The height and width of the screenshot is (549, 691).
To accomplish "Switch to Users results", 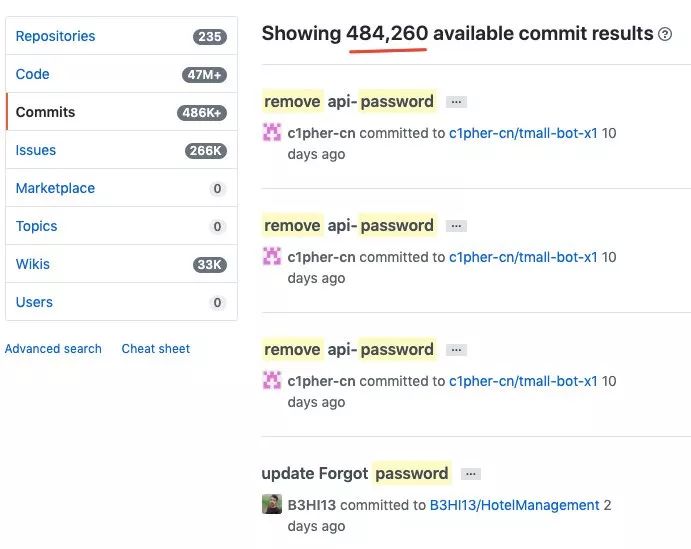I will (x=35, y=302).
